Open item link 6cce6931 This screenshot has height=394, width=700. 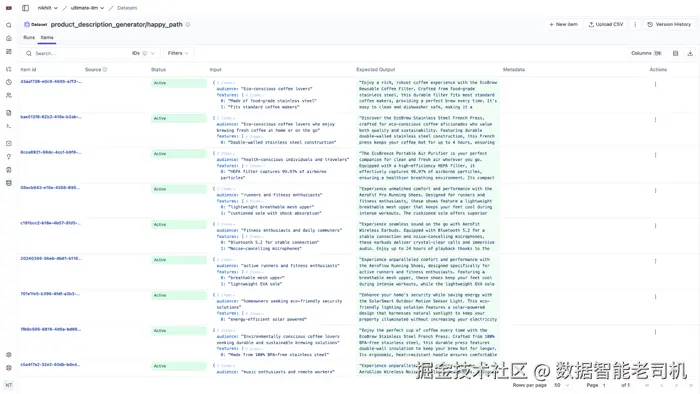coord(51,152)
